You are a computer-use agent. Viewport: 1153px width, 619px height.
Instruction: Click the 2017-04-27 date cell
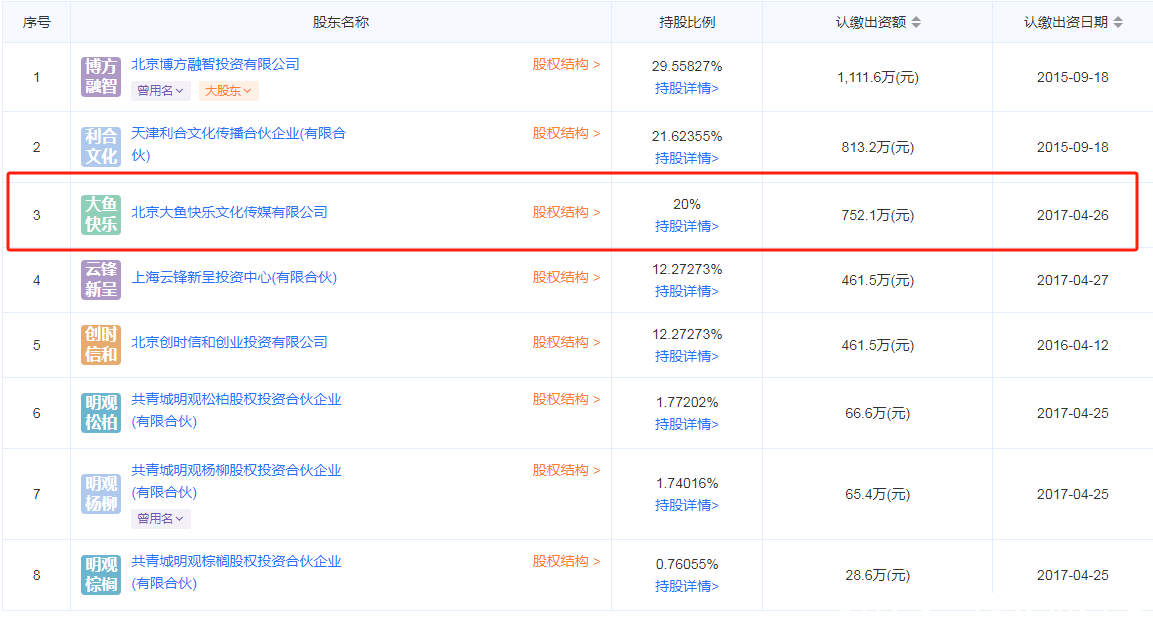(1072, 280)
